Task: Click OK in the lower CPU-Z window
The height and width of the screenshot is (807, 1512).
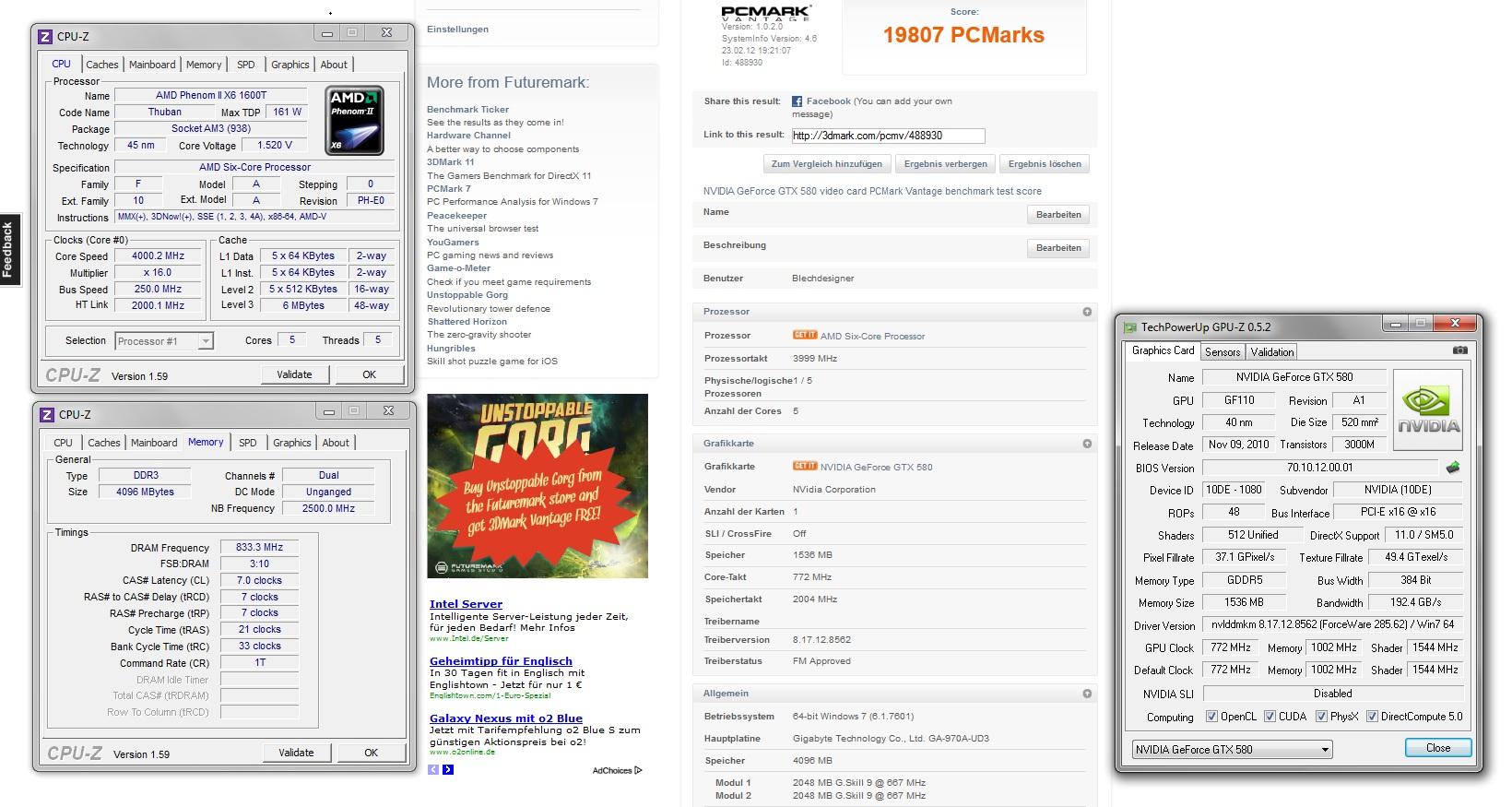Action: 371,753
